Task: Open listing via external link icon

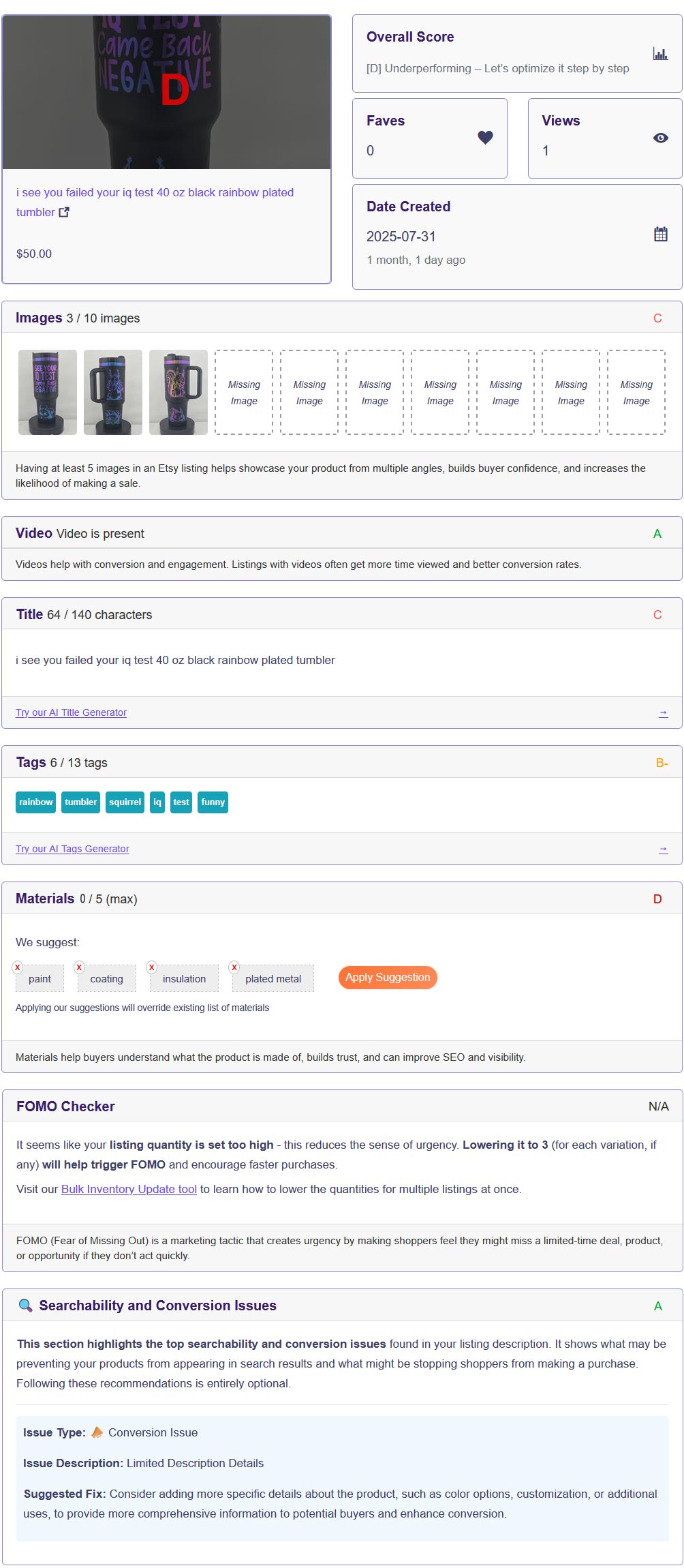Action: 64,212
